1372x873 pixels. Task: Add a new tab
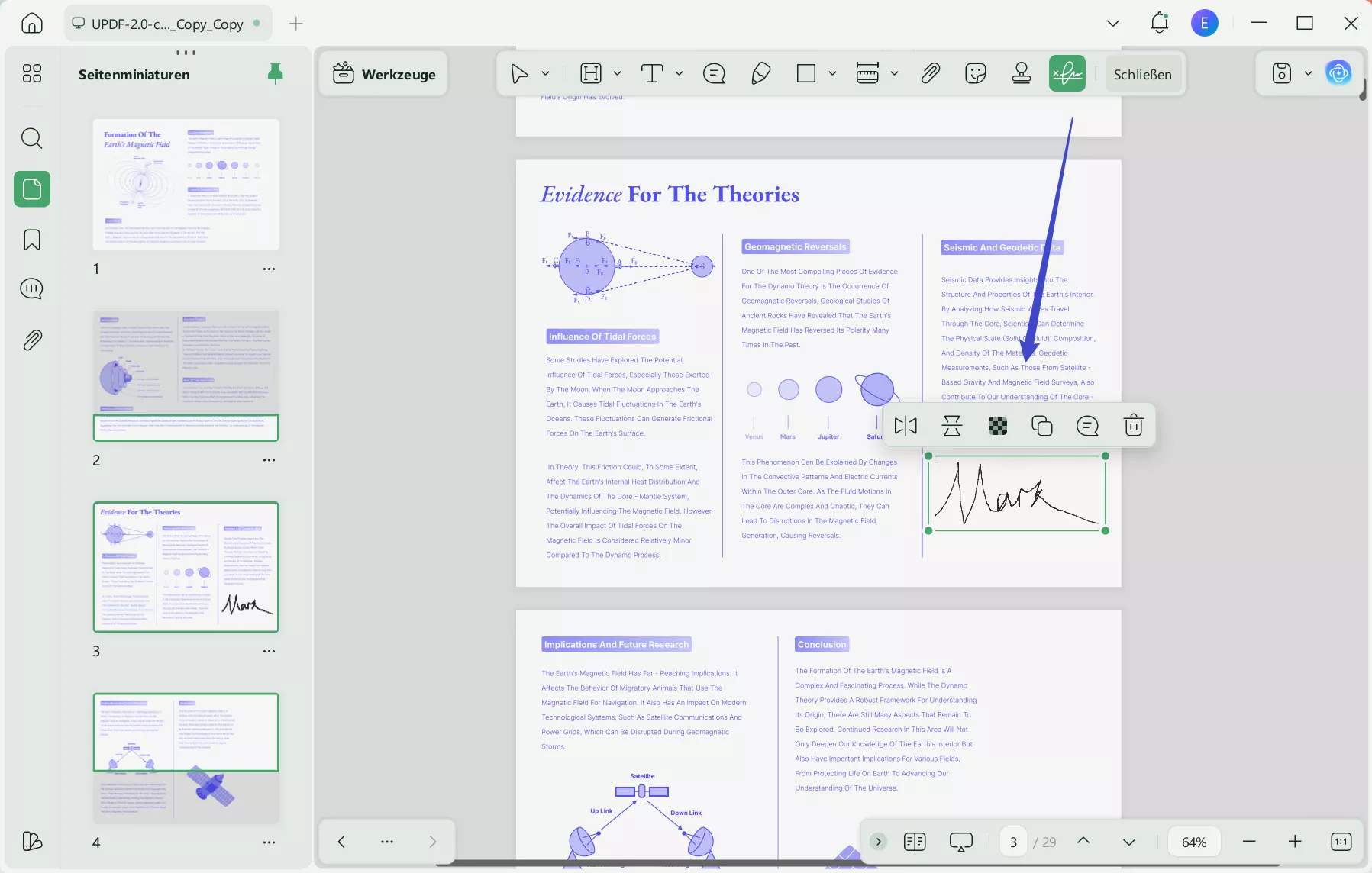point(296,24)
